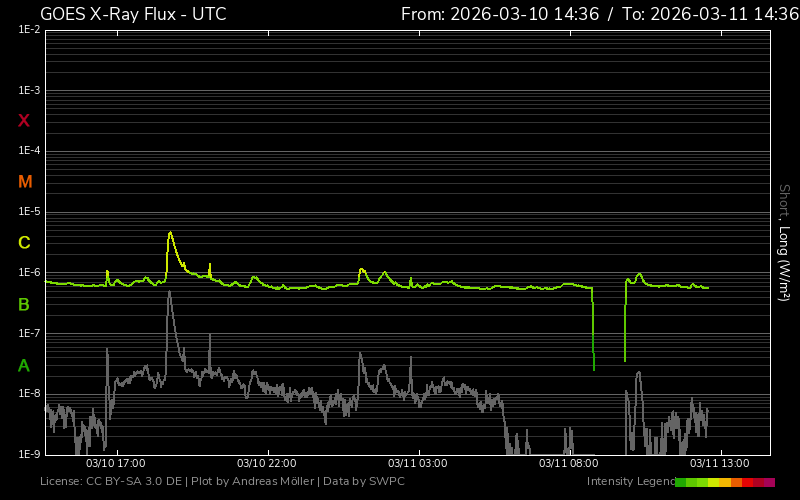Click the magenta swatch in the intensity legend
800x500 pixels.
tap(769, 482)
